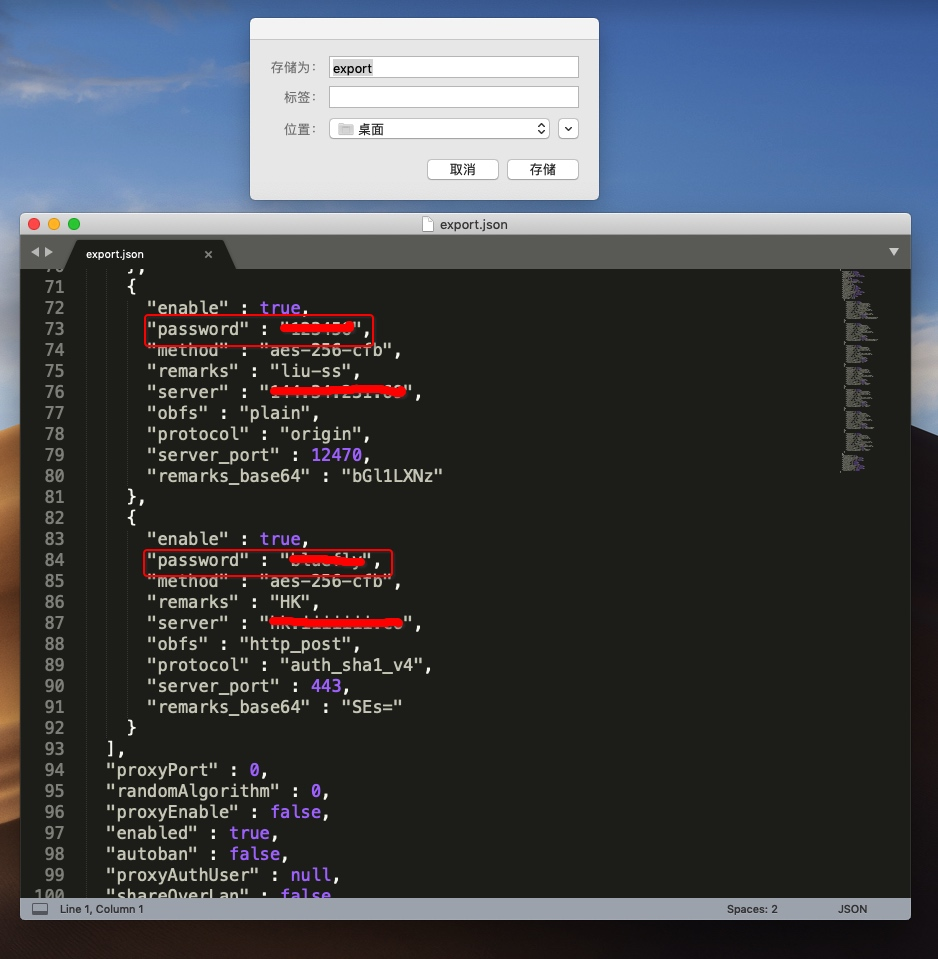Click "autoban" key on line 98

click(151, 854)
